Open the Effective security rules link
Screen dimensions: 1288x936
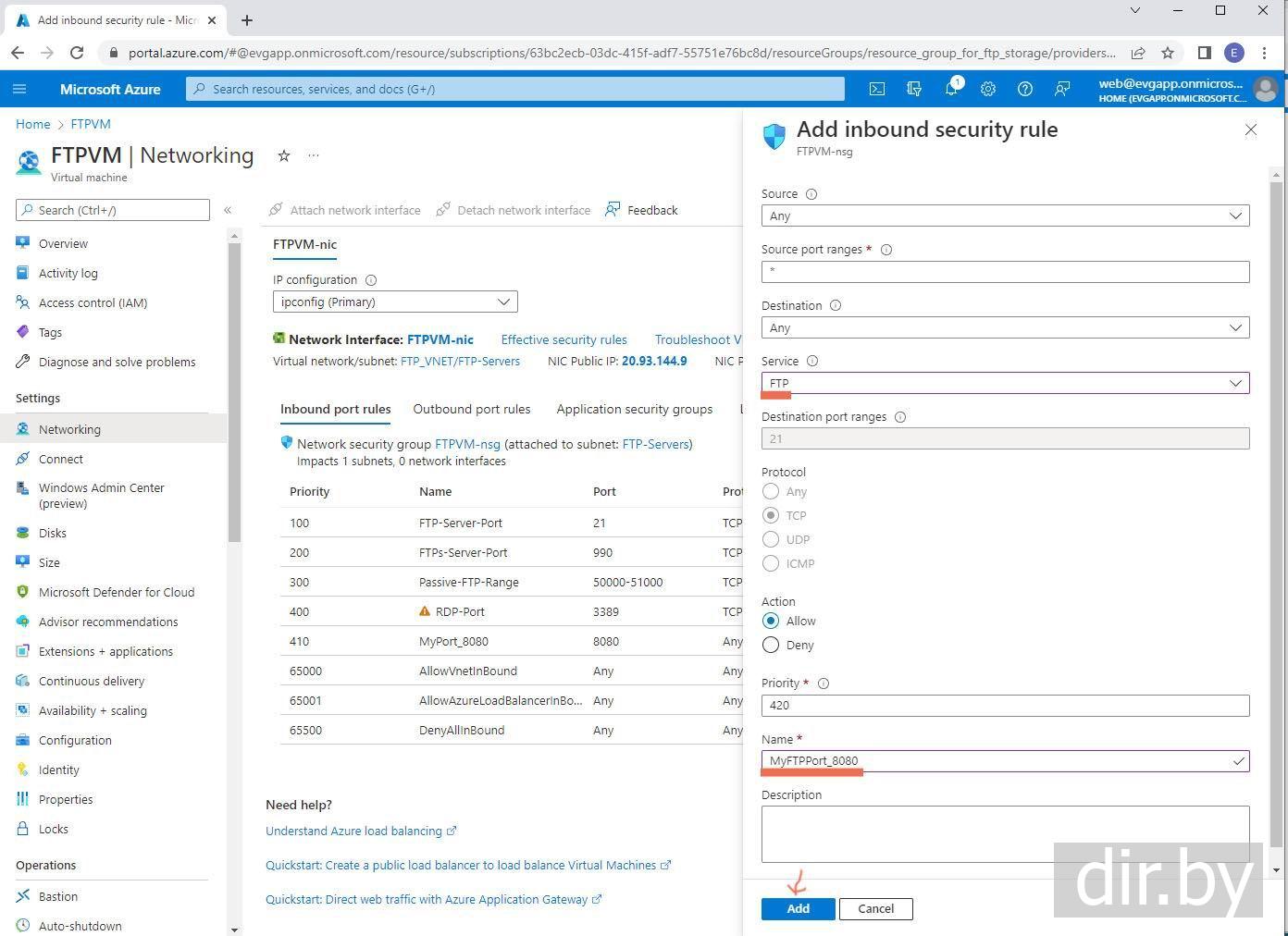[x=563, y=339]
